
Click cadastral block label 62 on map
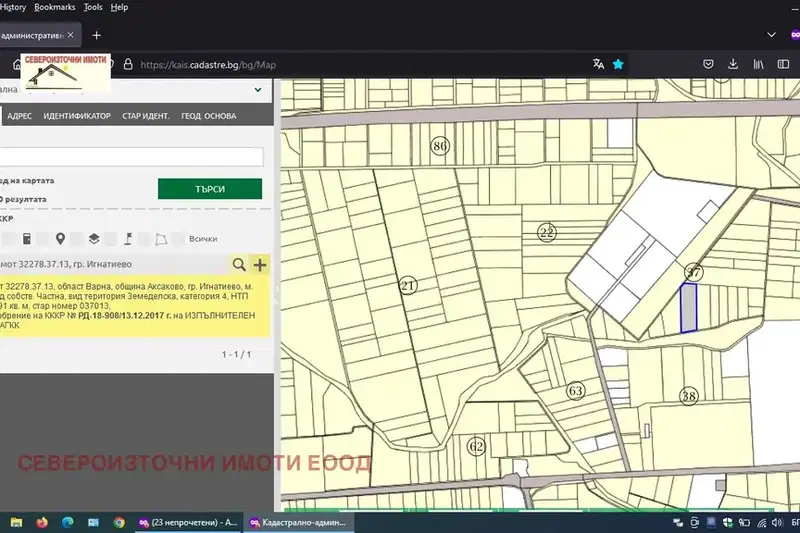pos(477,447)
